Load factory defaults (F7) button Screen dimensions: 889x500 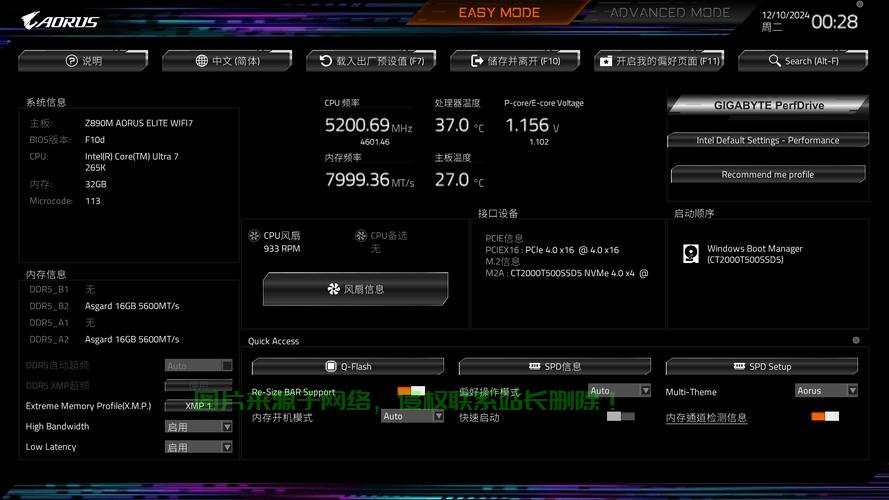click(x=371, y=61)
